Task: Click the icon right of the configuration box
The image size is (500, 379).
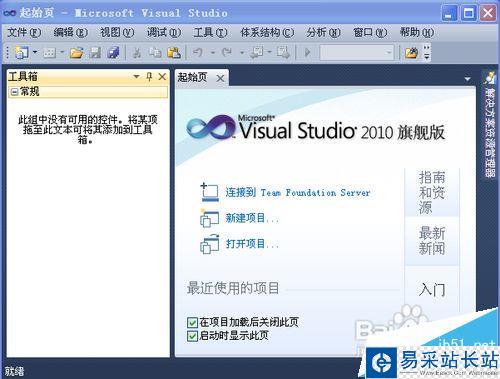Action: (x=411, y=53)
